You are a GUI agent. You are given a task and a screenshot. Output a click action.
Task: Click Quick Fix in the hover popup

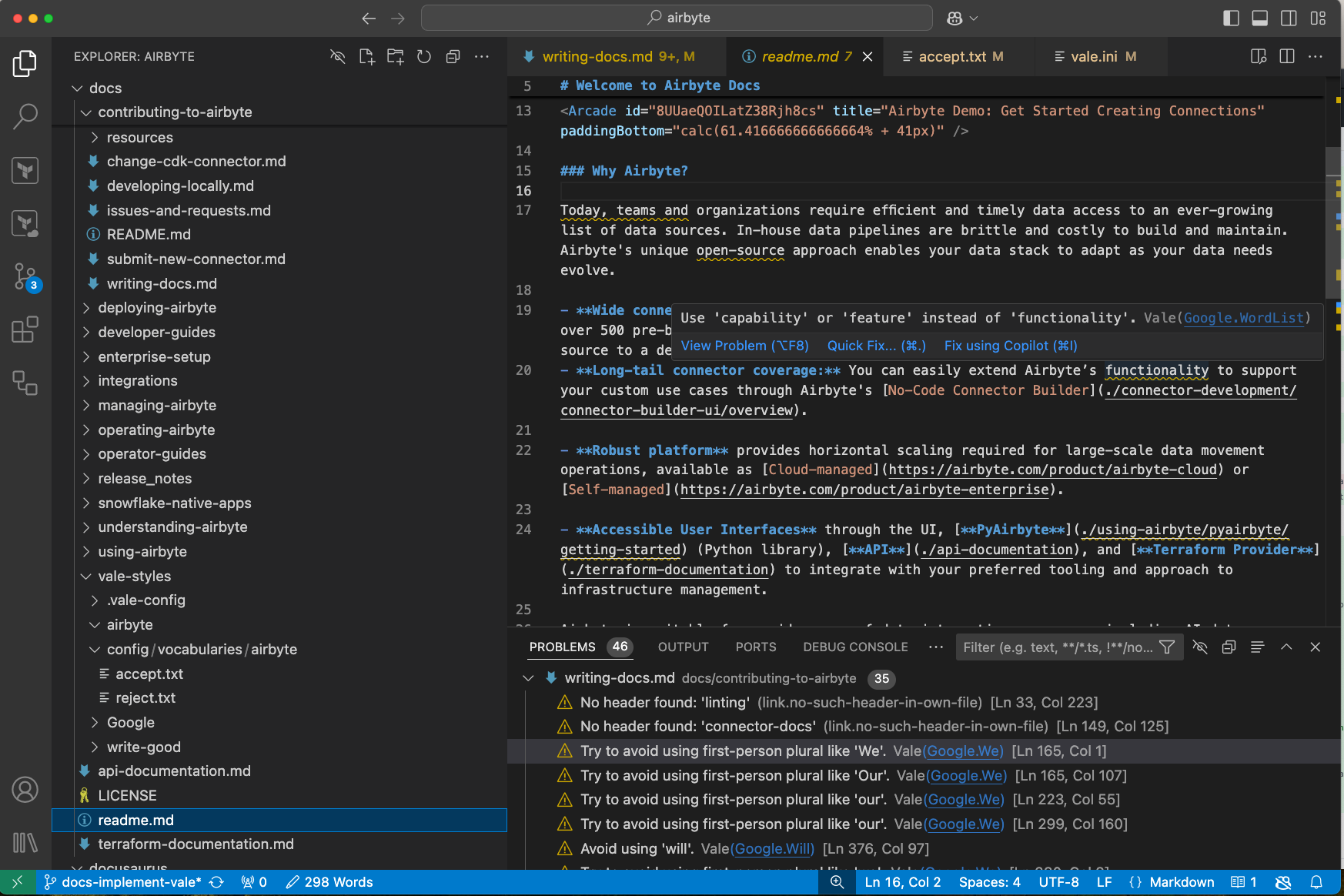(x=876, y=346)
